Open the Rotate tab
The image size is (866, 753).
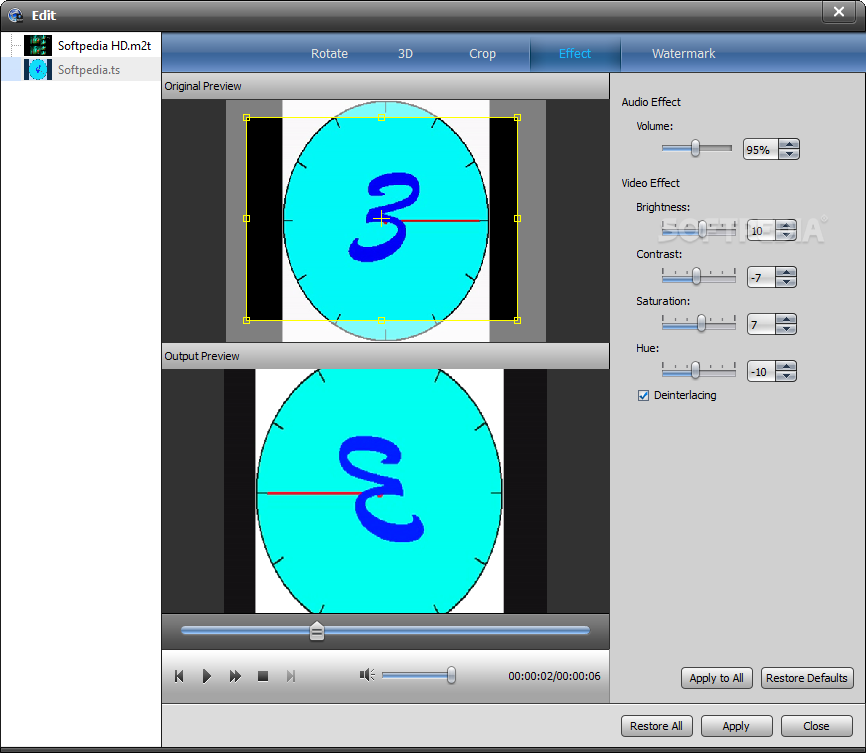329,54
